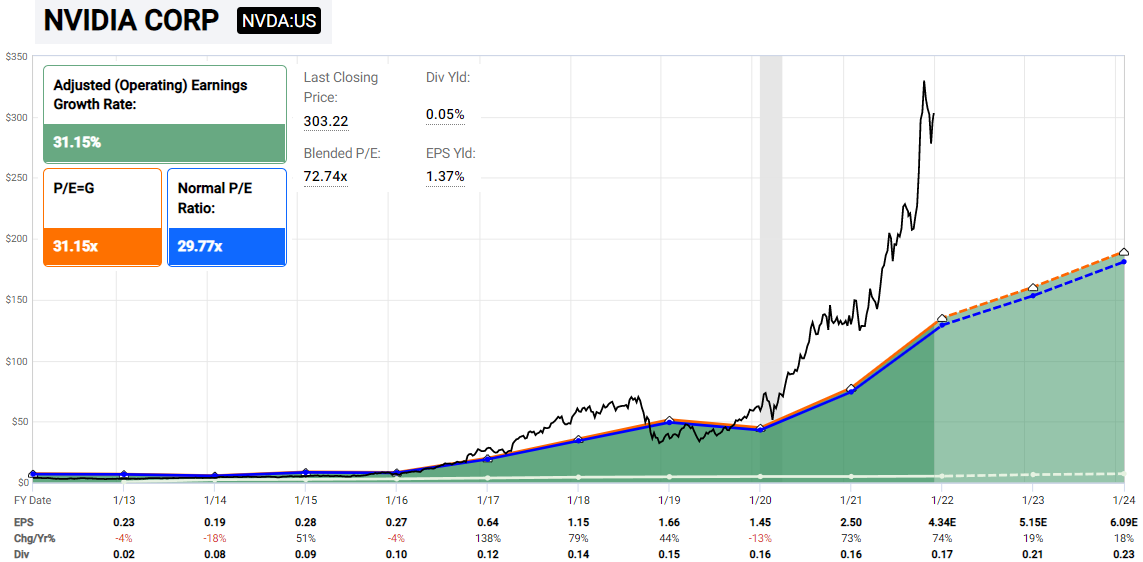
Task: Click the triangle marker at 1/24 estimate
Action: click(x=1124, y=251)
